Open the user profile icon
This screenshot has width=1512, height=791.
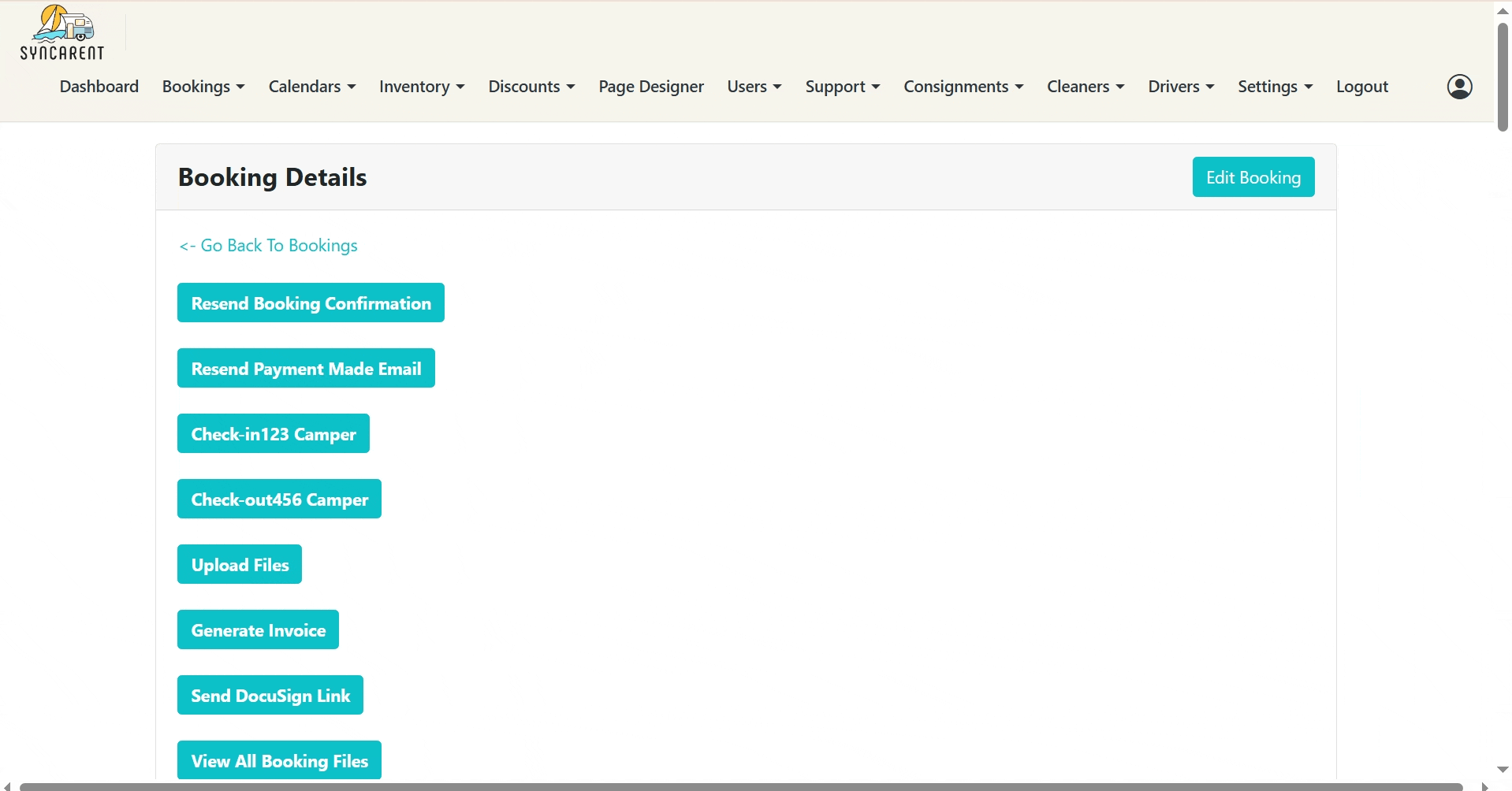1459,87
